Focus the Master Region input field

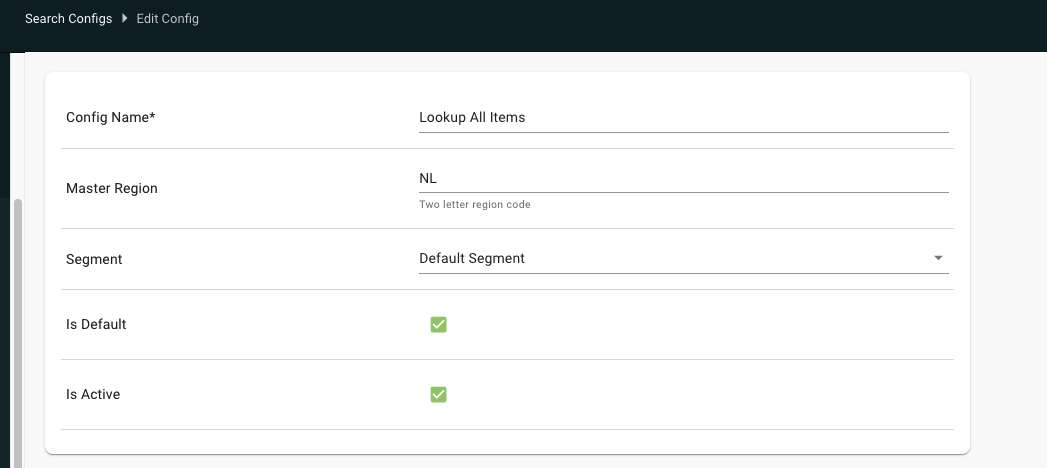(684, 179)
